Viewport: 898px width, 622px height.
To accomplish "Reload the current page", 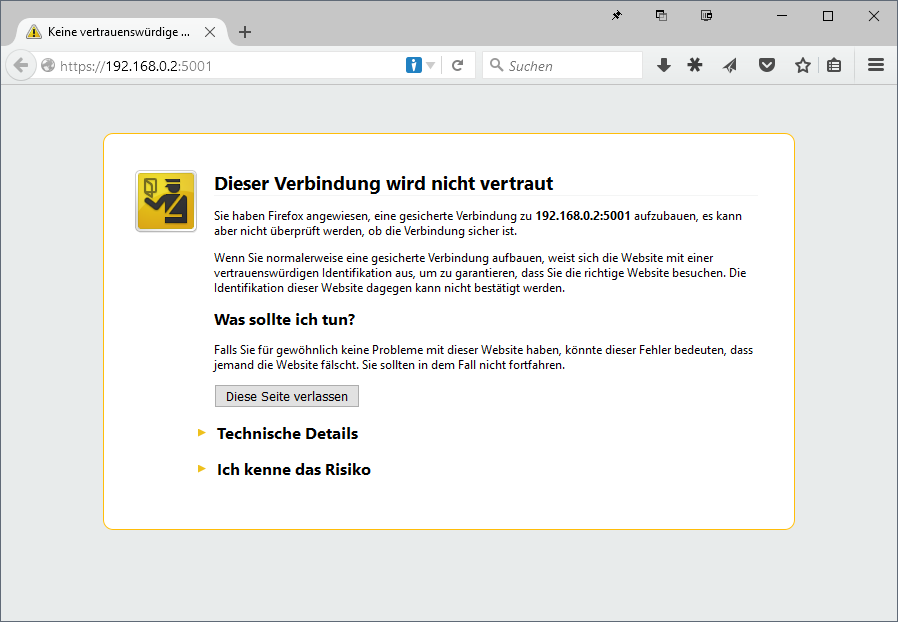I will [x=457, y=65].
